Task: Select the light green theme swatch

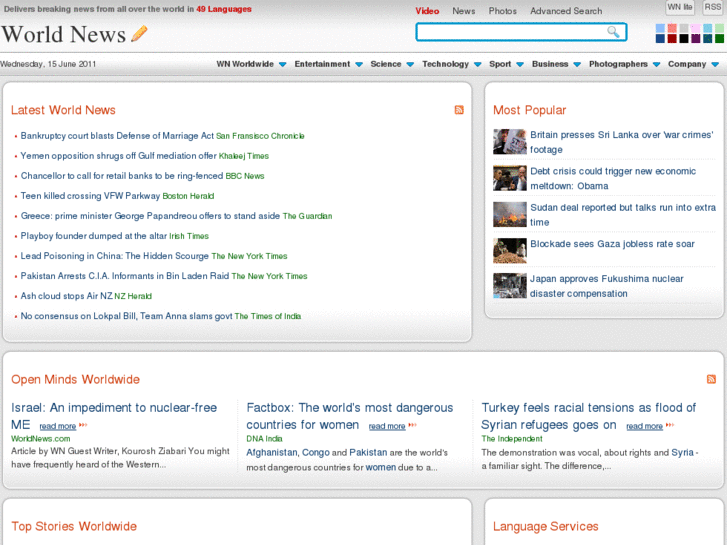Action: (x=719, y=28)
